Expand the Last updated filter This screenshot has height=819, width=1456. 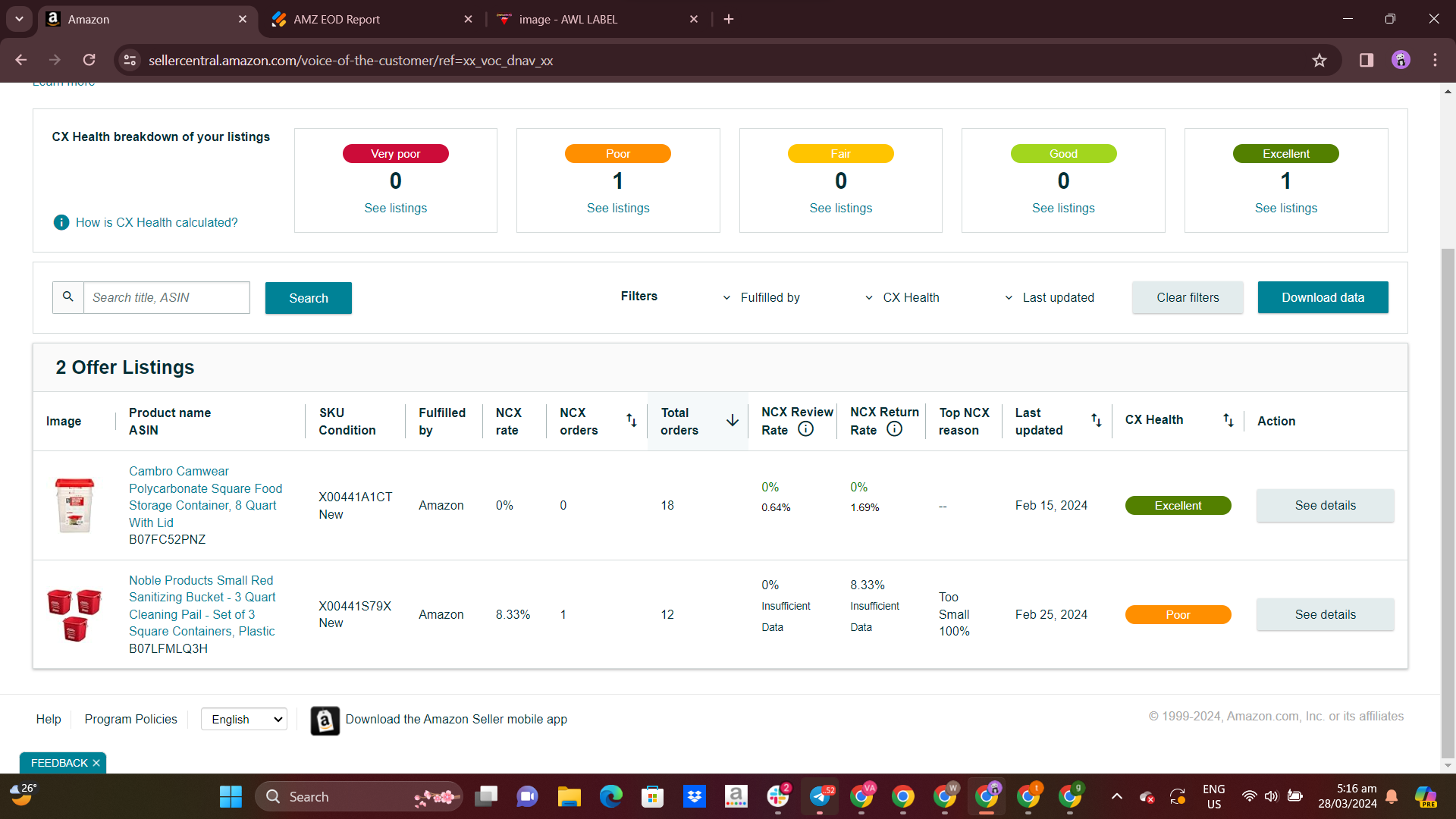pos(1050,297)
